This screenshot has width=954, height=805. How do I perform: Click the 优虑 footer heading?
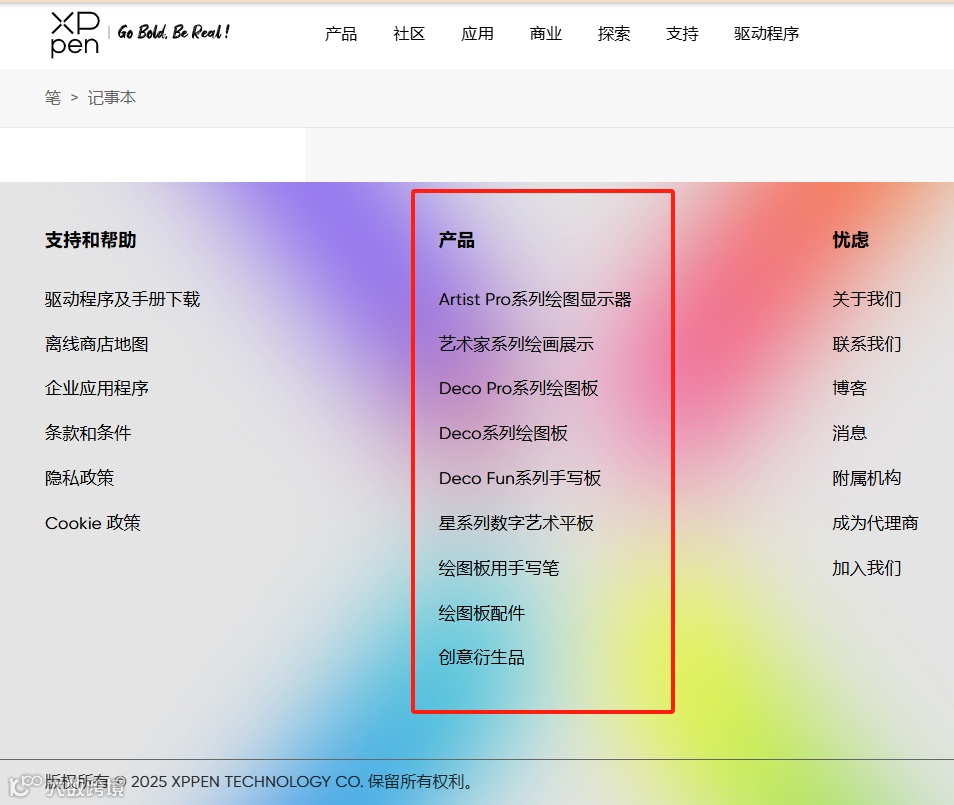851,240
